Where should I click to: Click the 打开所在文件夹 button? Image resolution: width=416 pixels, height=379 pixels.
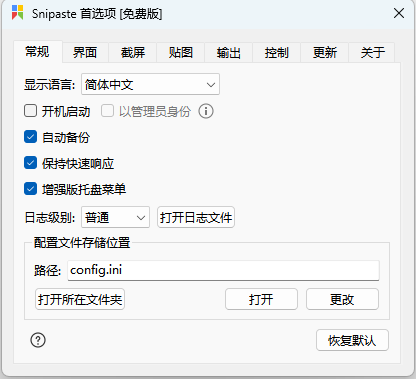coord(80,299)
